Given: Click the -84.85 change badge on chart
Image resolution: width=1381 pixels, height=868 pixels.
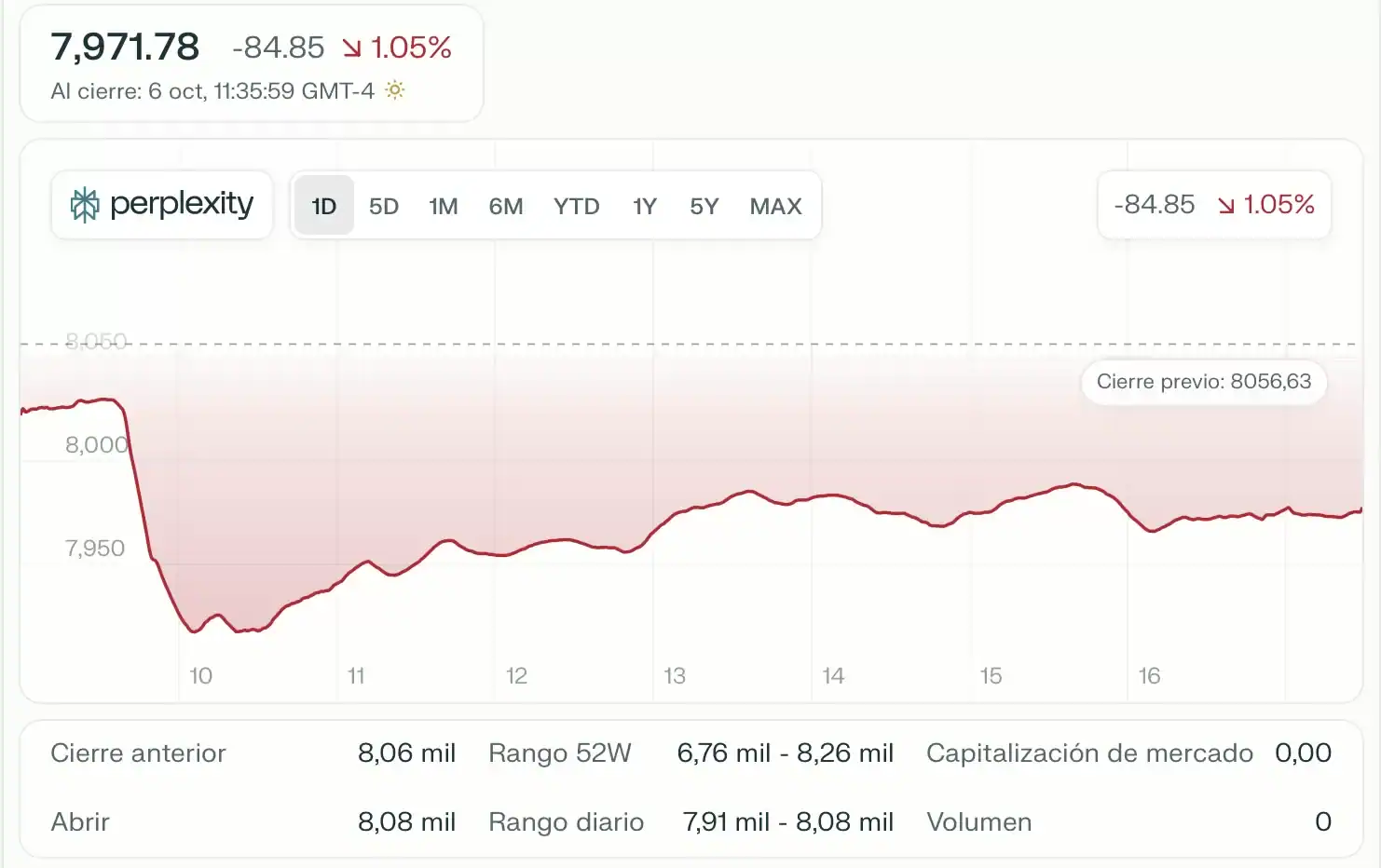Looking at the screenshot, I should [x=1154, y=205].
